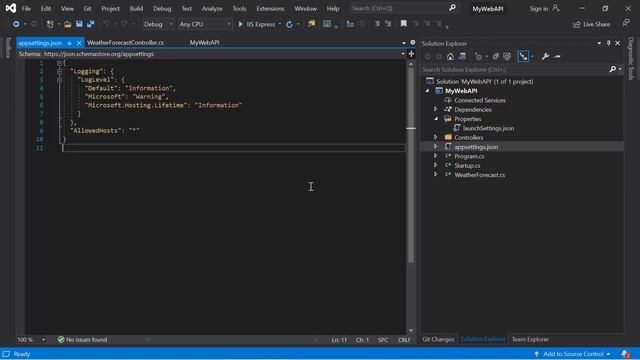Open the IIS Express launch profile dropdown arrow
Screen dimensions: 640x360
pyautogui.click(x=280, y=24)
